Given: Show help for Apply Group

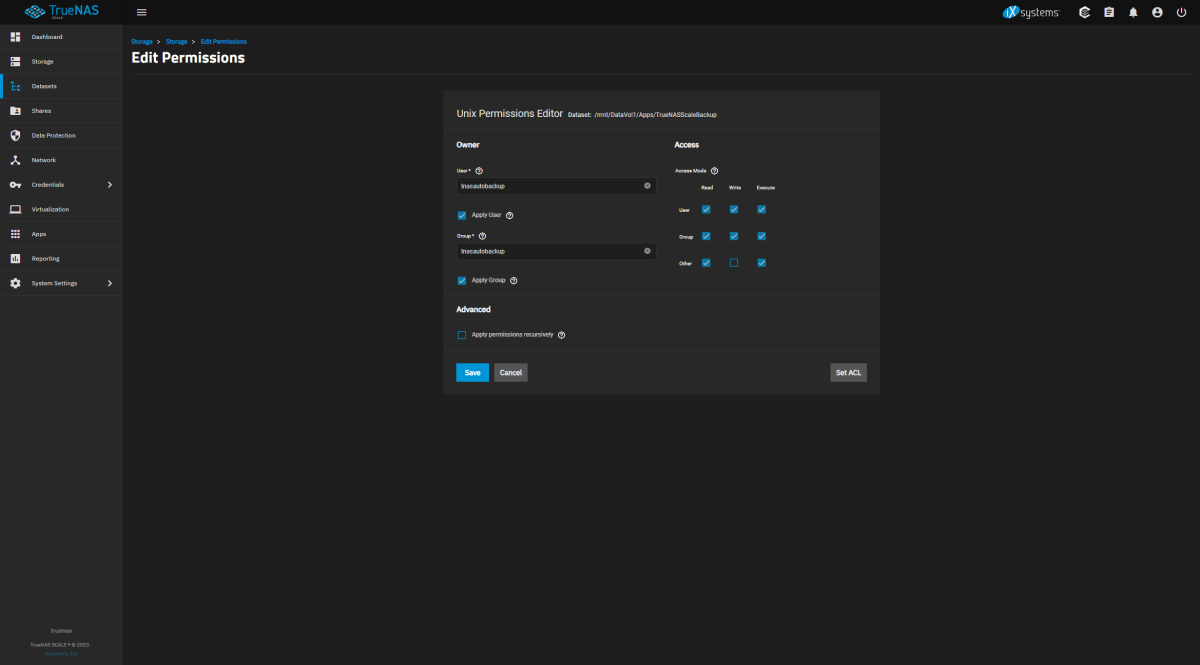Looking at the screenshot, I should click(513, 281).
